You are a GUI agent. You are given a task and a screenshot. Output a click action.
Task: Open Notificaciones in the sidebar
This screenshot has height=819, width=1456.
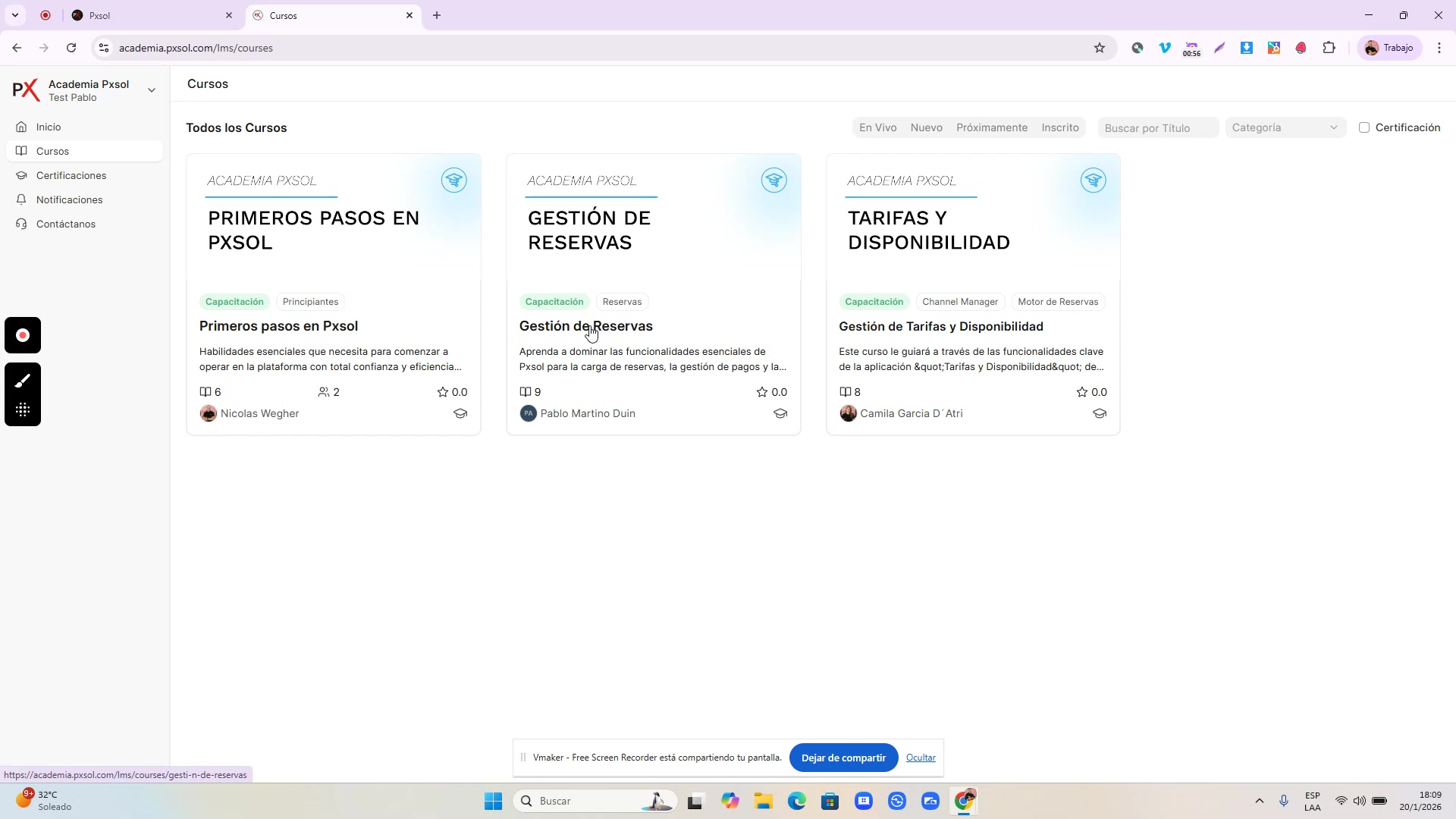point(84,199)
